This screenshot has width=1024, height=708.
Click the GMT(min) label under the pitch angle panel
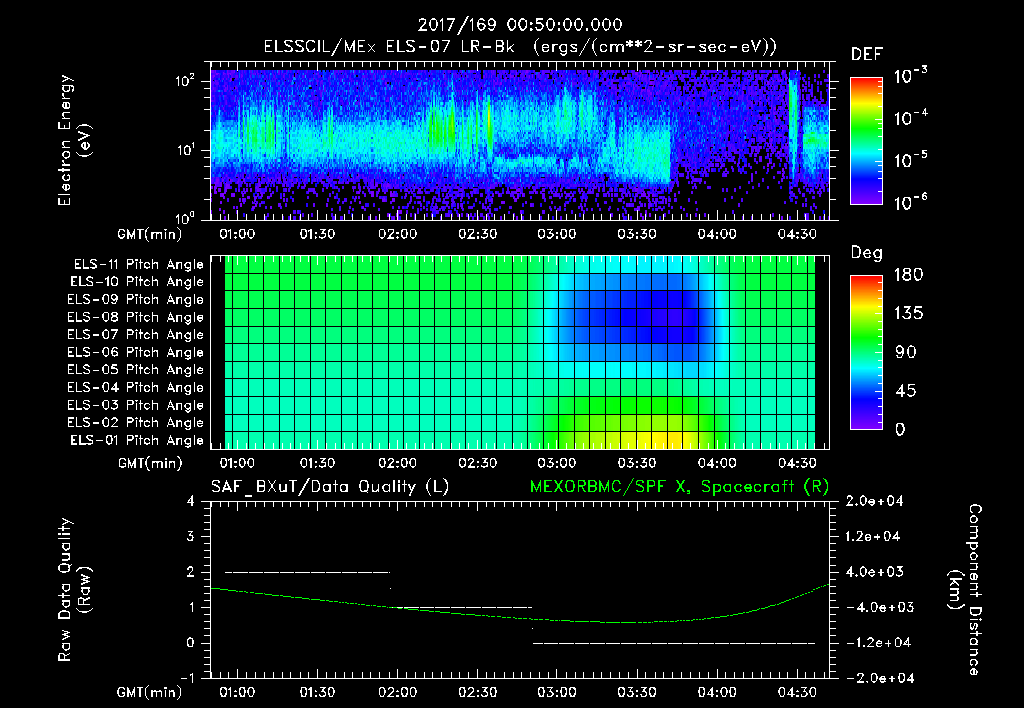150,464
